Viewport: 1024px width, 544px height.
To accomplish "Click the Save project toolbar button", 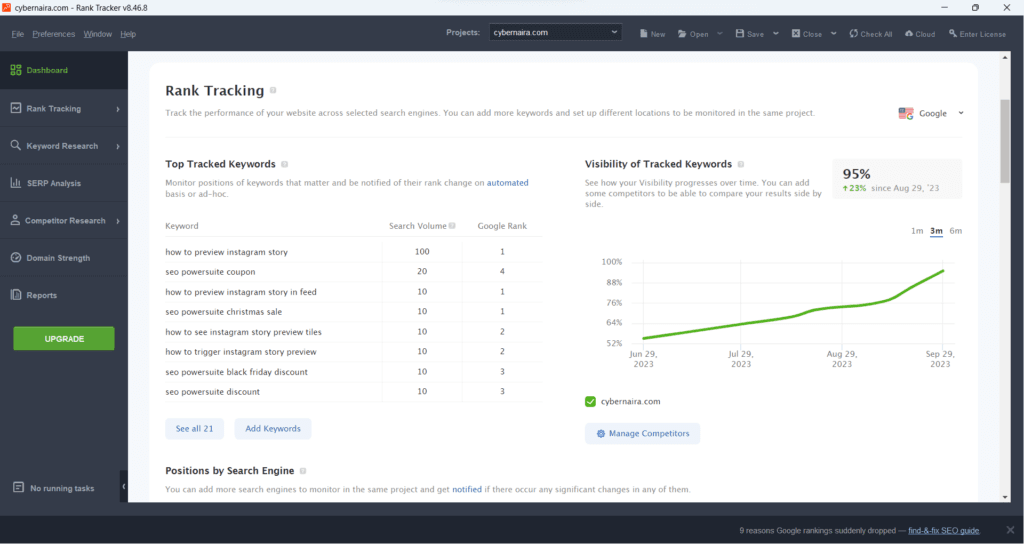I will point(750,34).
